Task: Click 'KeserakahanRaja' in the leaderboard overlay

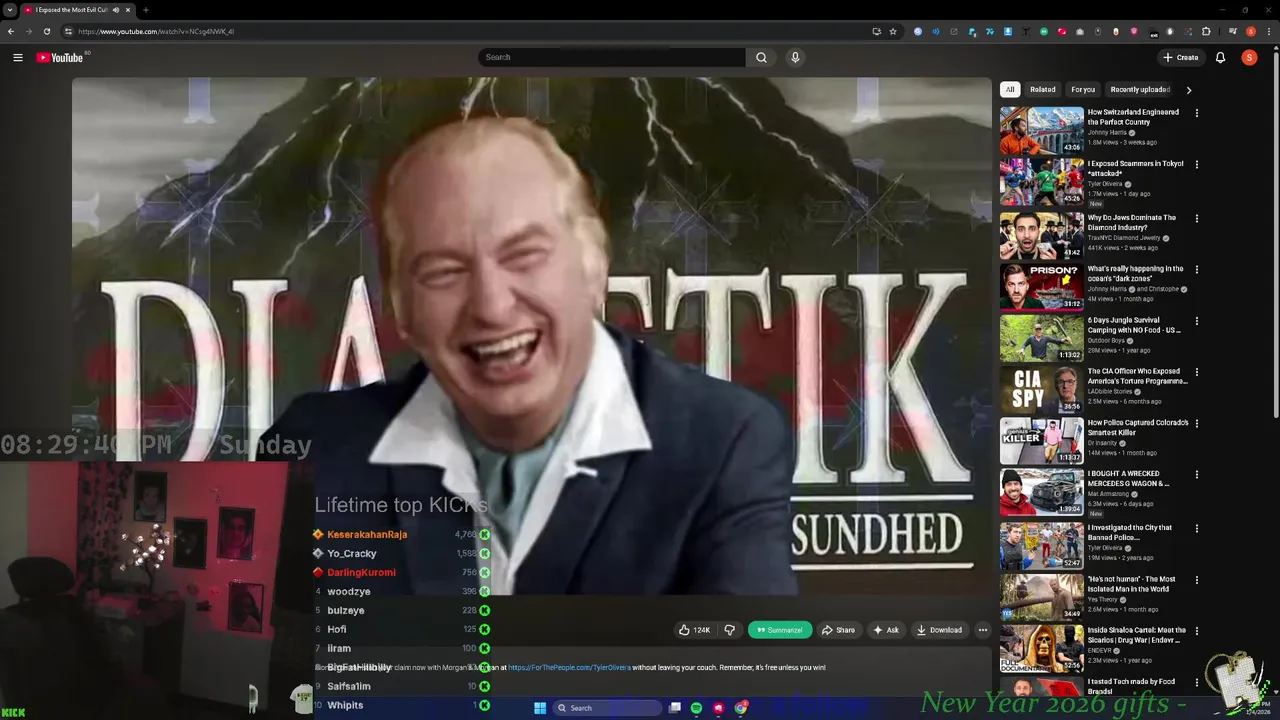Action: click(367, 534)
